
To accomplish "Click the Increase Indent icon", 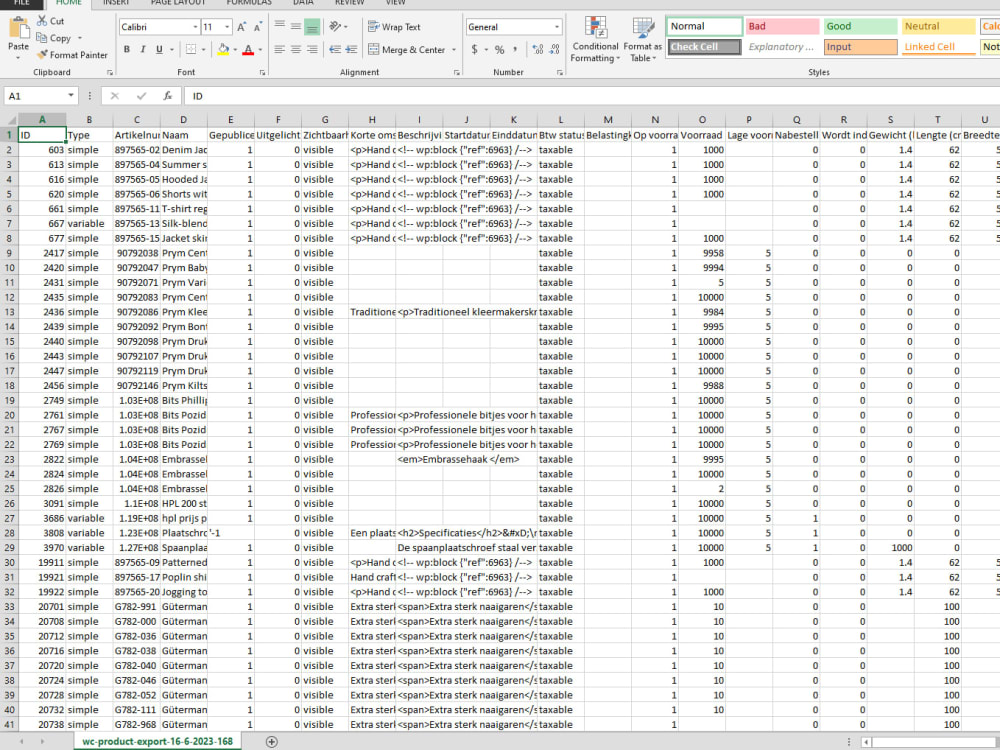I will pyautogui.click(x=351, y=49).
